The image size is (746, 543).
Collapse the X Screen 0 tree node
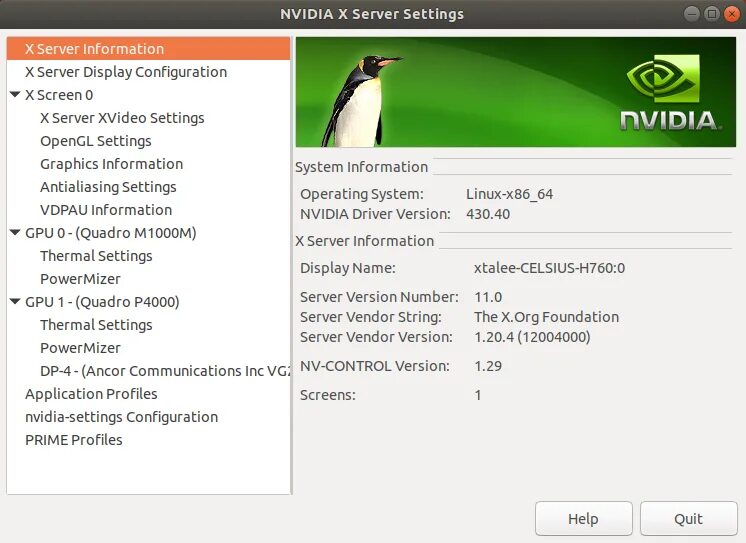coord(15,95)
